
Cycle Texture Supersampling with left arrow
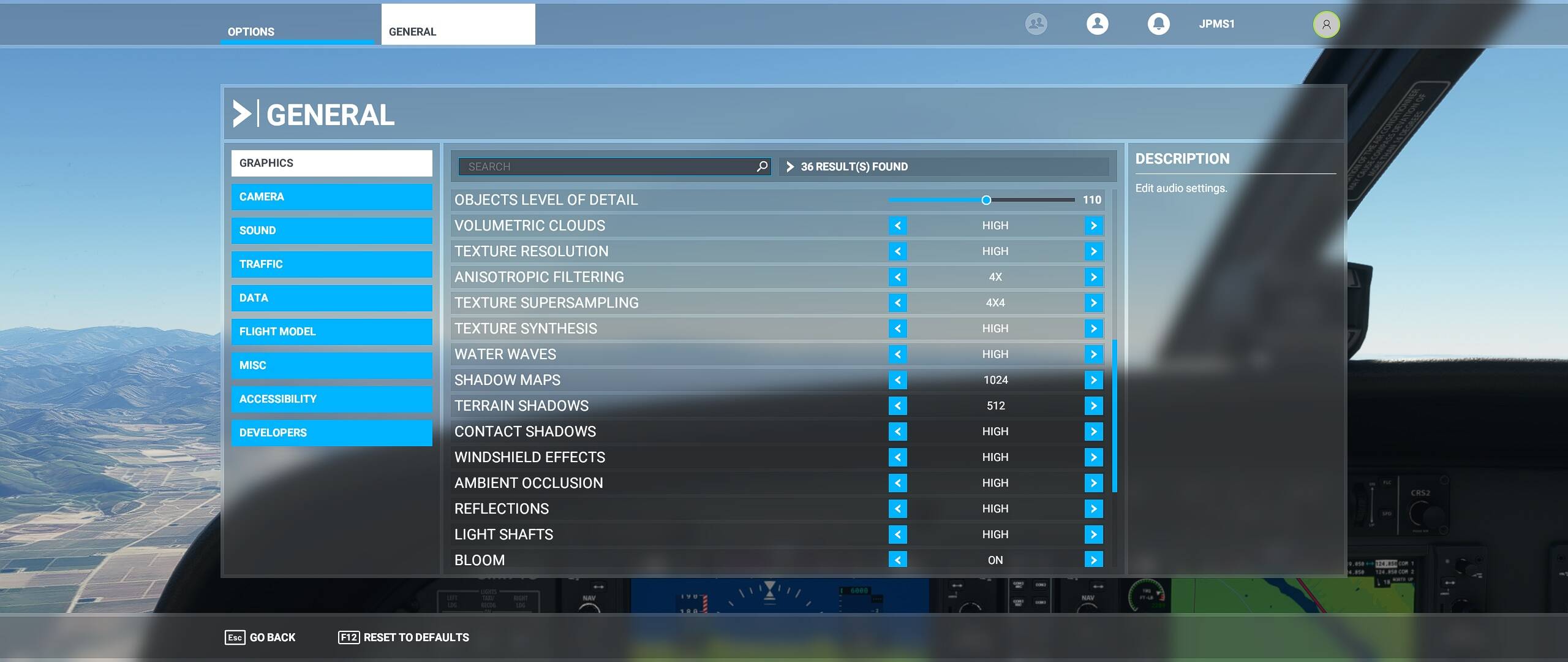(x=897, y=303)
